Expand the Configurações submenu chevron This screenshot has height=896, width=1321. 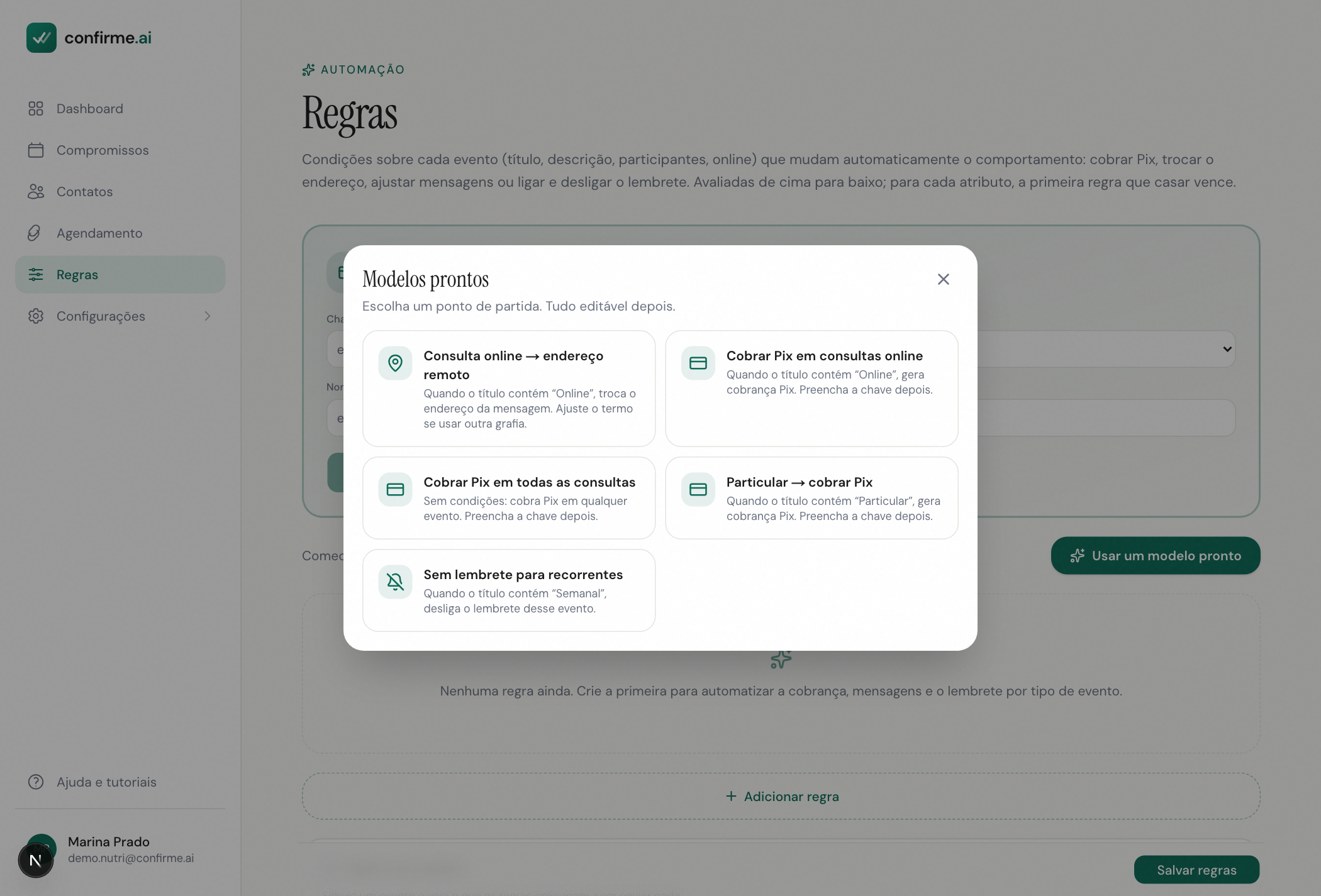click(x=208, y=316)
